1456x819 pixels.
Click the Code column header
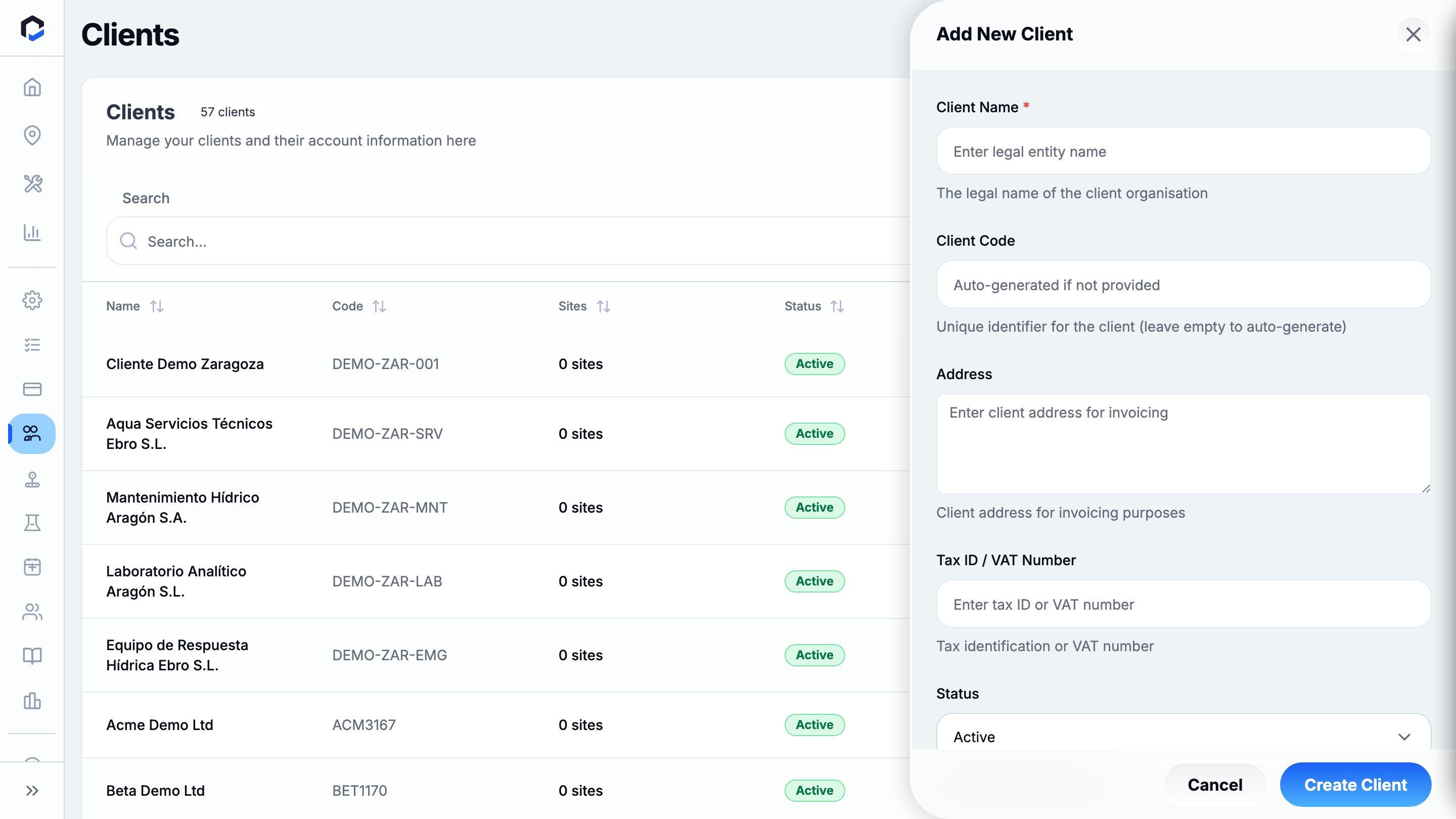coord(347,306)
